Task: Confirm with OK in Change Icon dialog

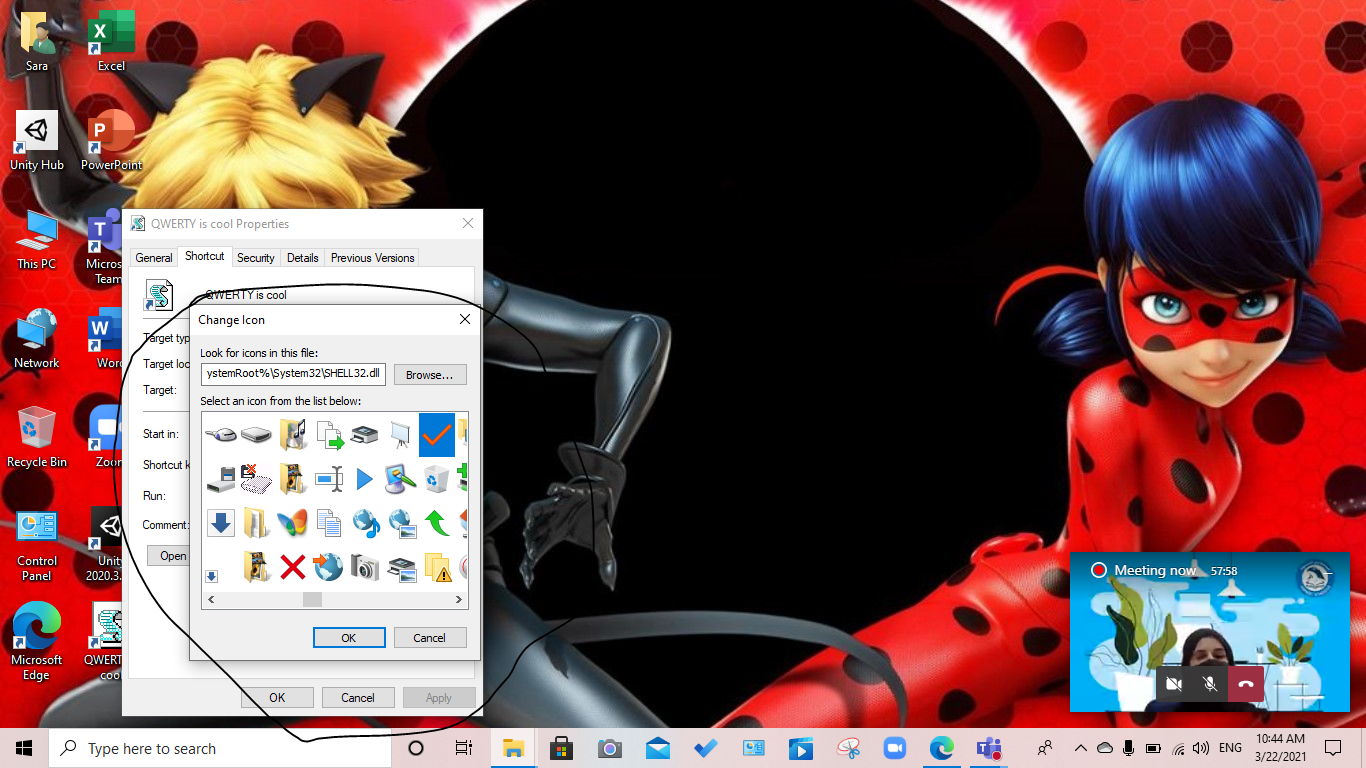Action: [x=349, y=638]
